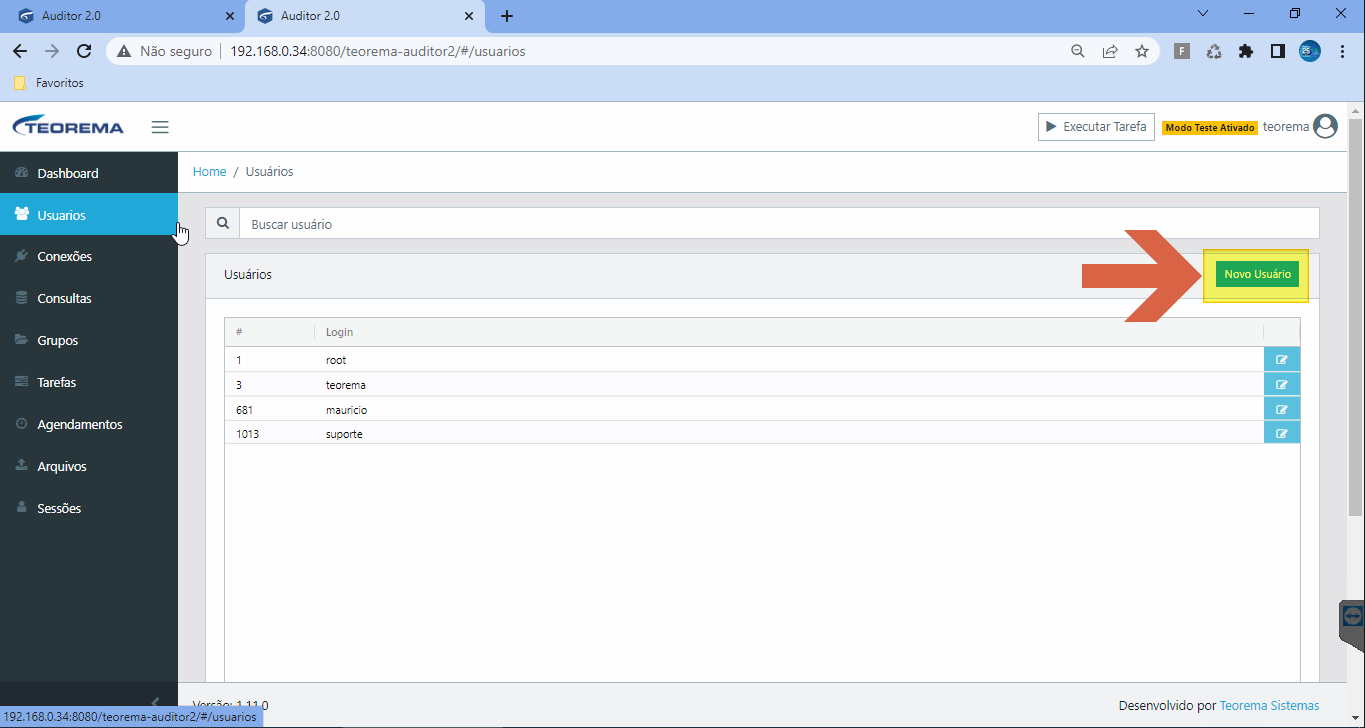Click the Não seguro security warning
Viewport: 1365px width, 728px height.
(165, 51)
